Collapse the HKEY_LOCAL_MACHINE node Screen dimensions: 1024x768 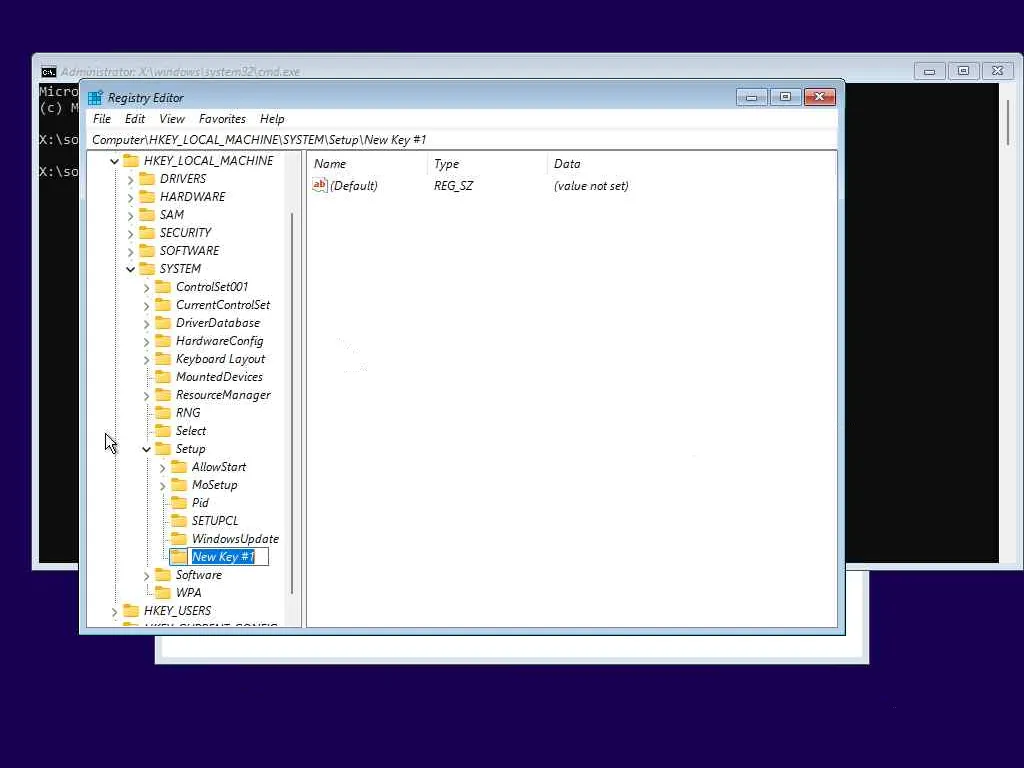114,161
